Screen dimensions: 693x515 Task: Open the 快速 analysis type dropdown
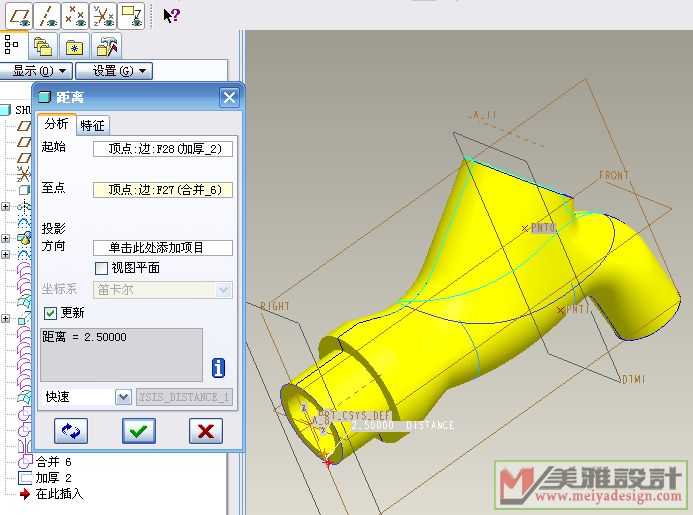coord(123,397)
